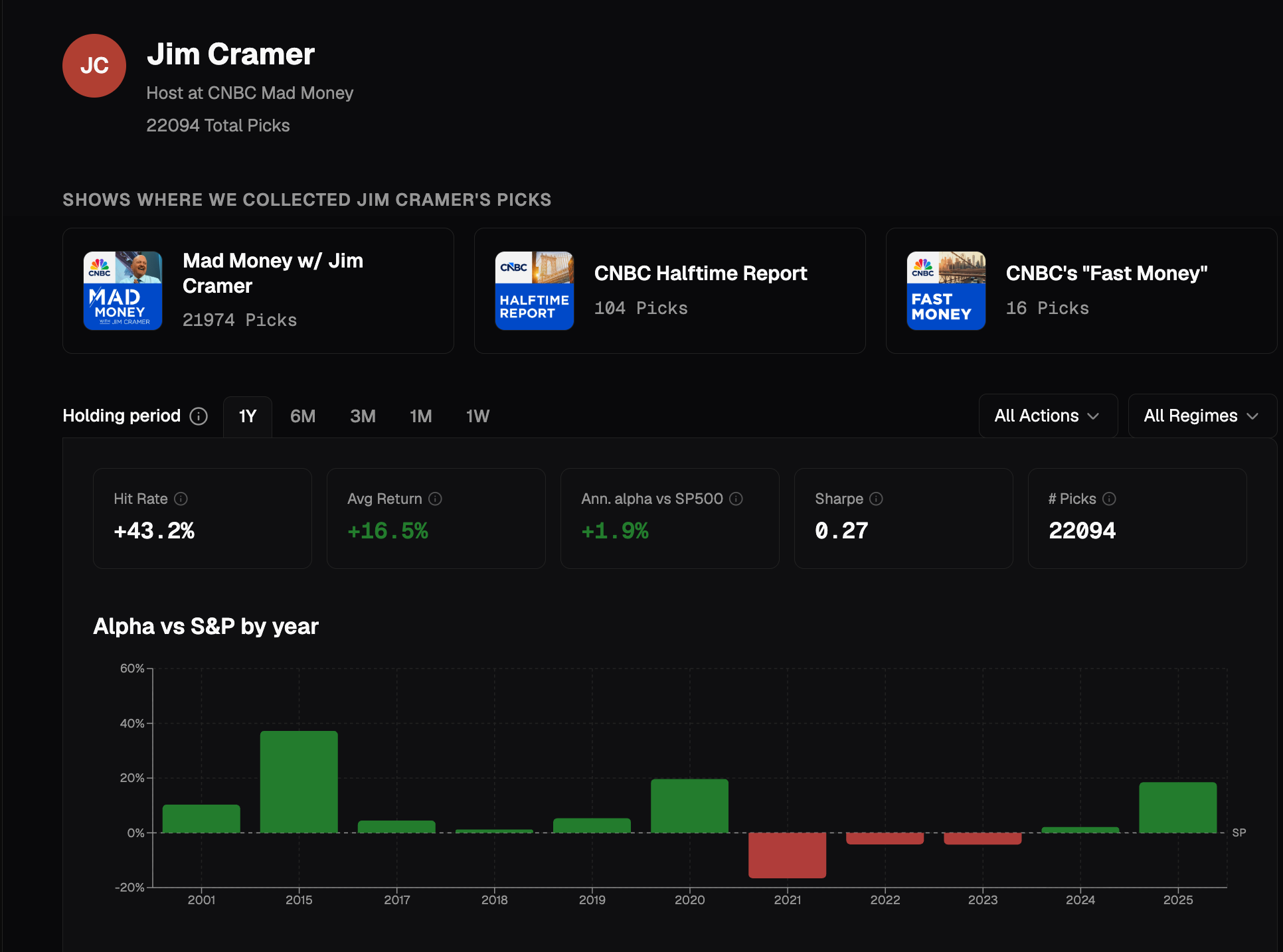Click the +1.9% annual alpha value
This screenshot has height=952, width=1283.
coord(615,530)
